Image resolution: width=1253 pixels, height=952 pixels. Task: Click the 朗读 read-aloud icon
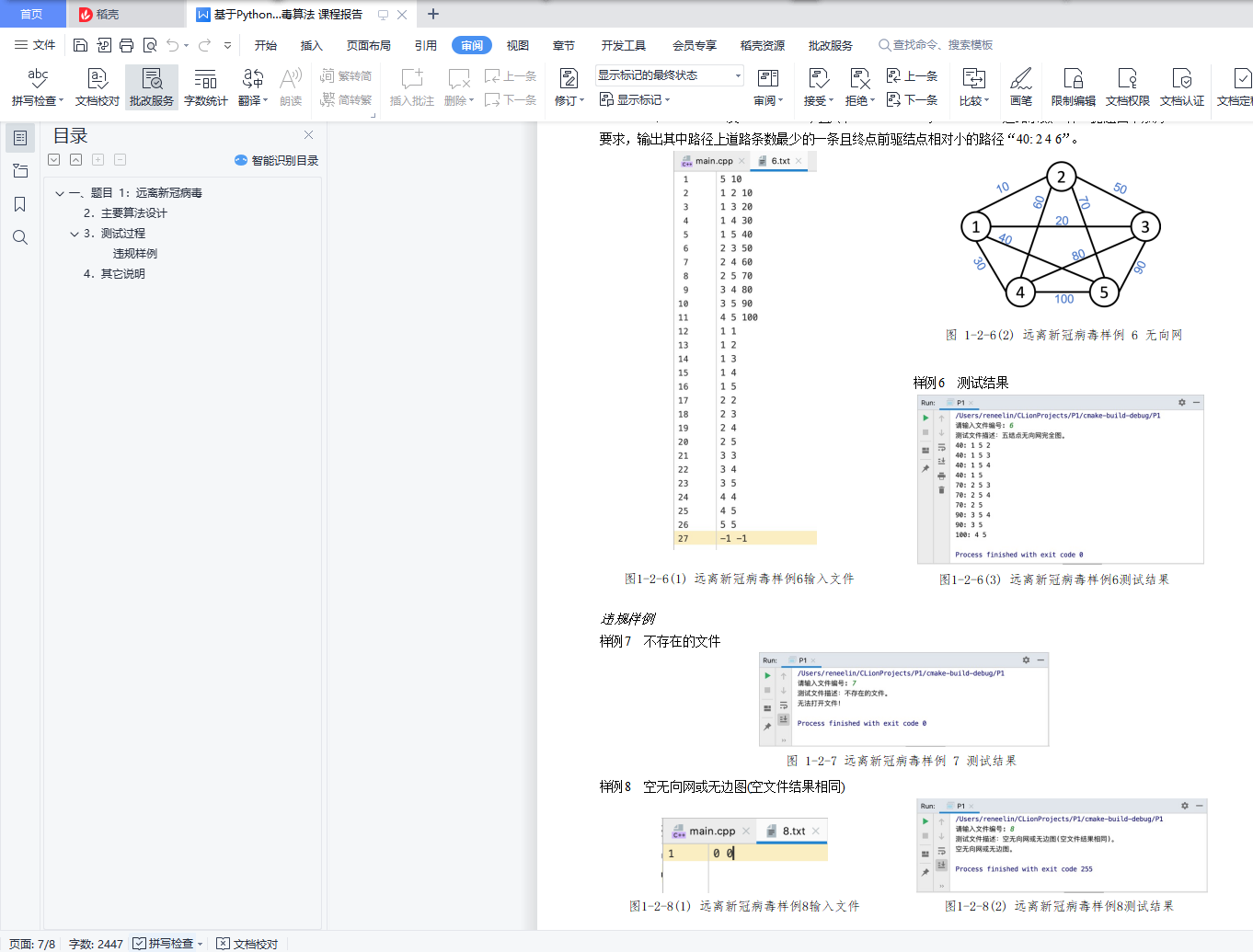pyautogui.click(x=291, y=87)
